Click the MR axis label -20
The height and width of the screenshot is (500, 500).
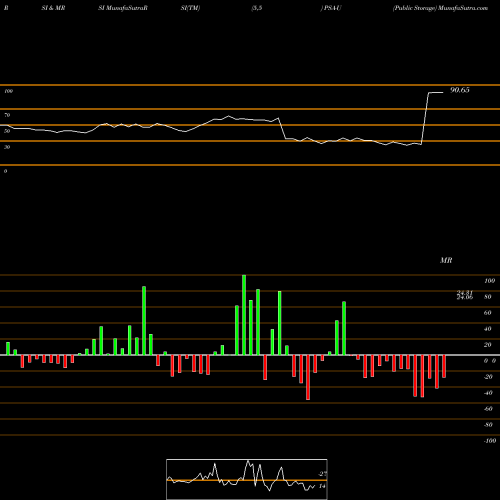click(488, 377)
